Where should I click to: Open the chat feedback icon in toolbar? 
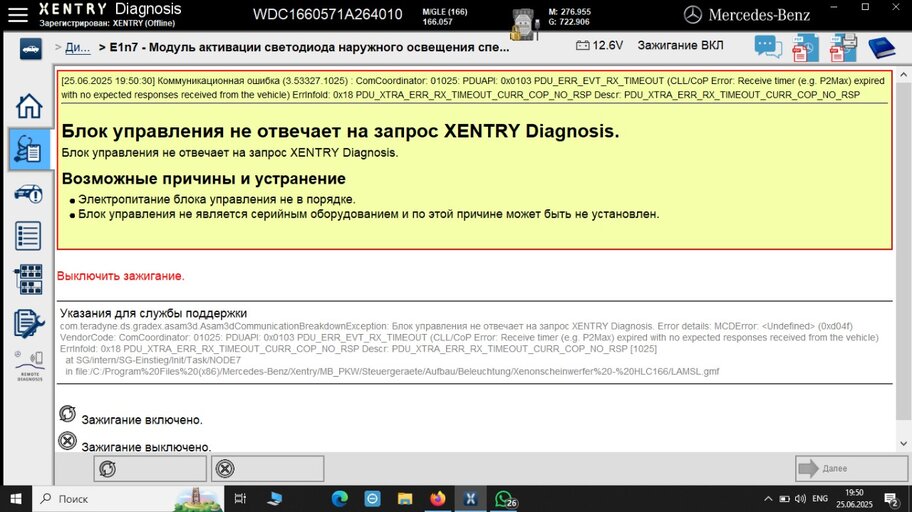point(768,47)
